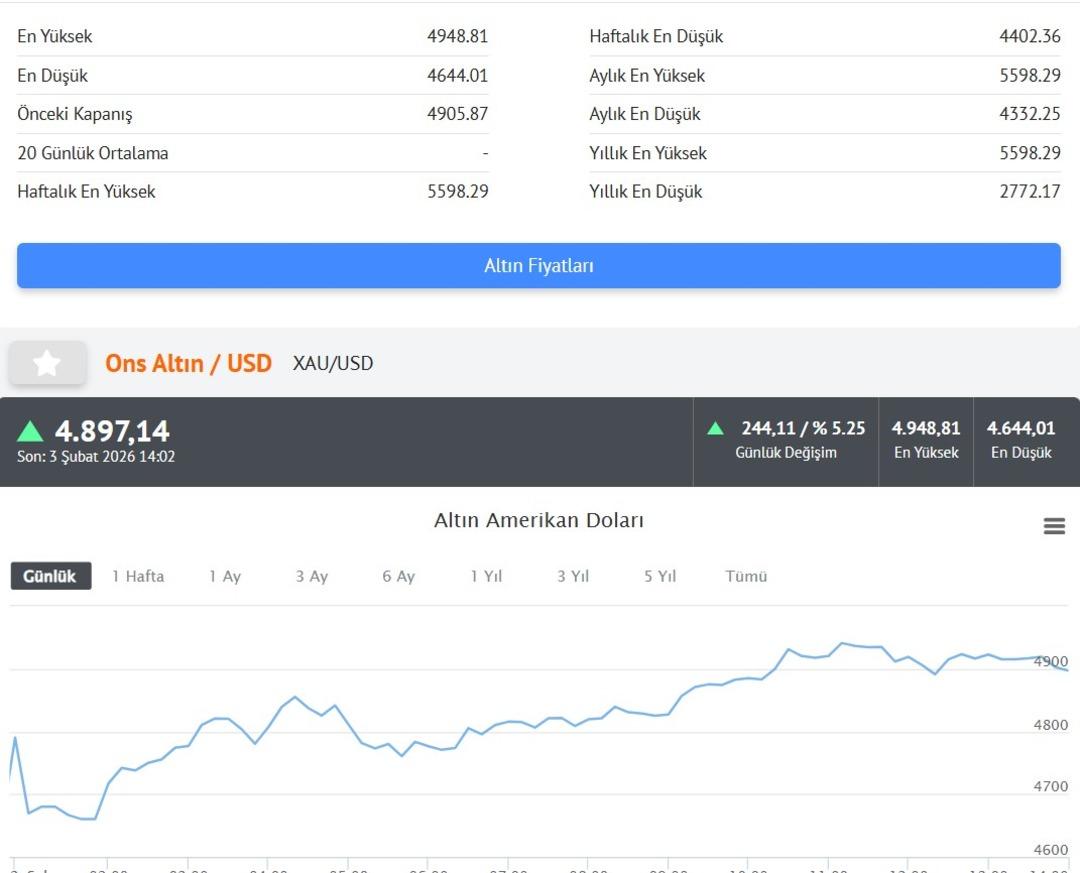
Task: Open the chart hamburger menu
Action: click(1054, 526)
